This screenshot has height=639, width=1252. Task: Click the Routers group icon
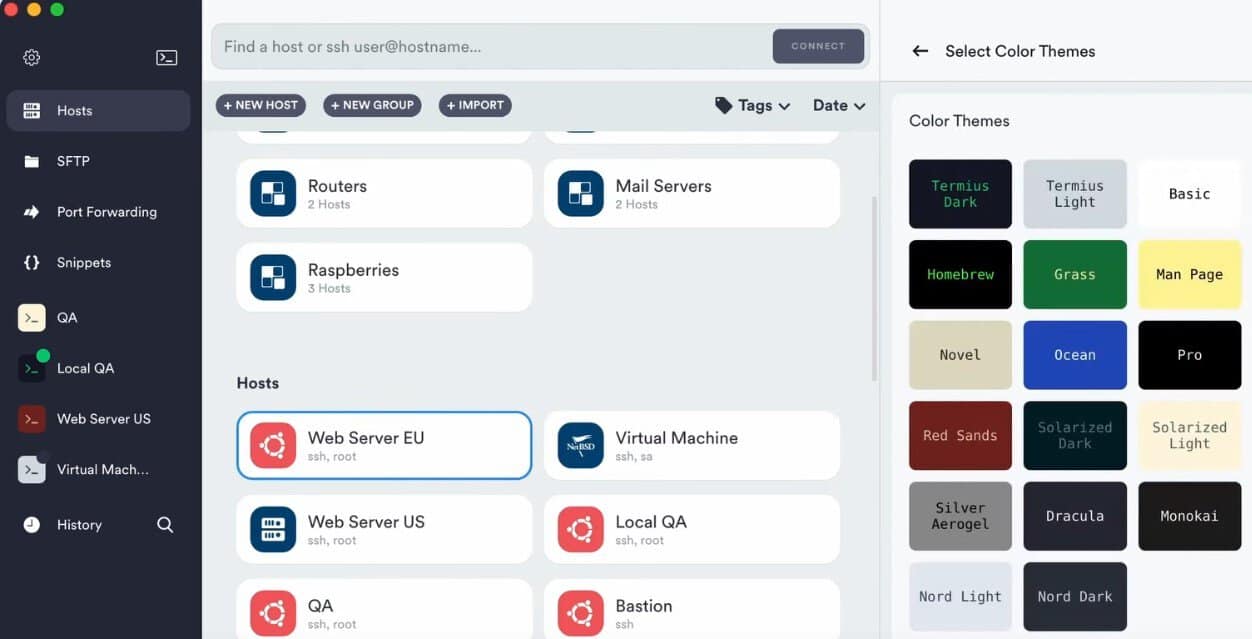pyautogui.click(x=273, y=194)
